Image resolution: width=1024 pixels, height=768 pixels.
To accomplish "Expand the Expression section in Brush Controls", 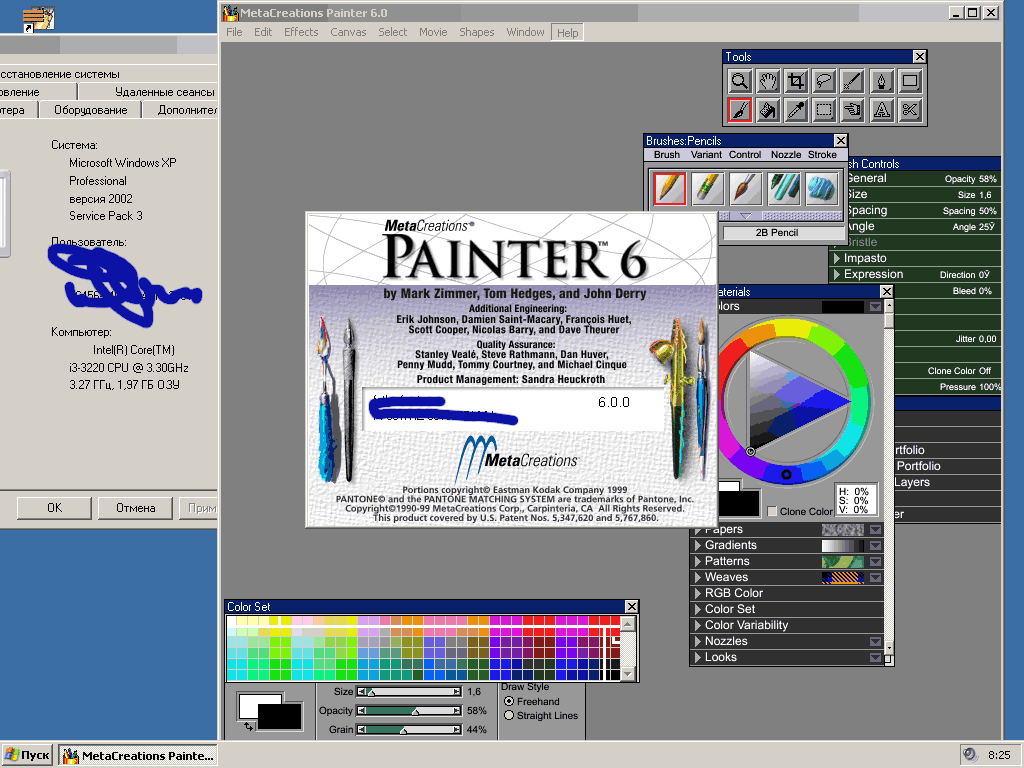I will click(x=837, y=274).
